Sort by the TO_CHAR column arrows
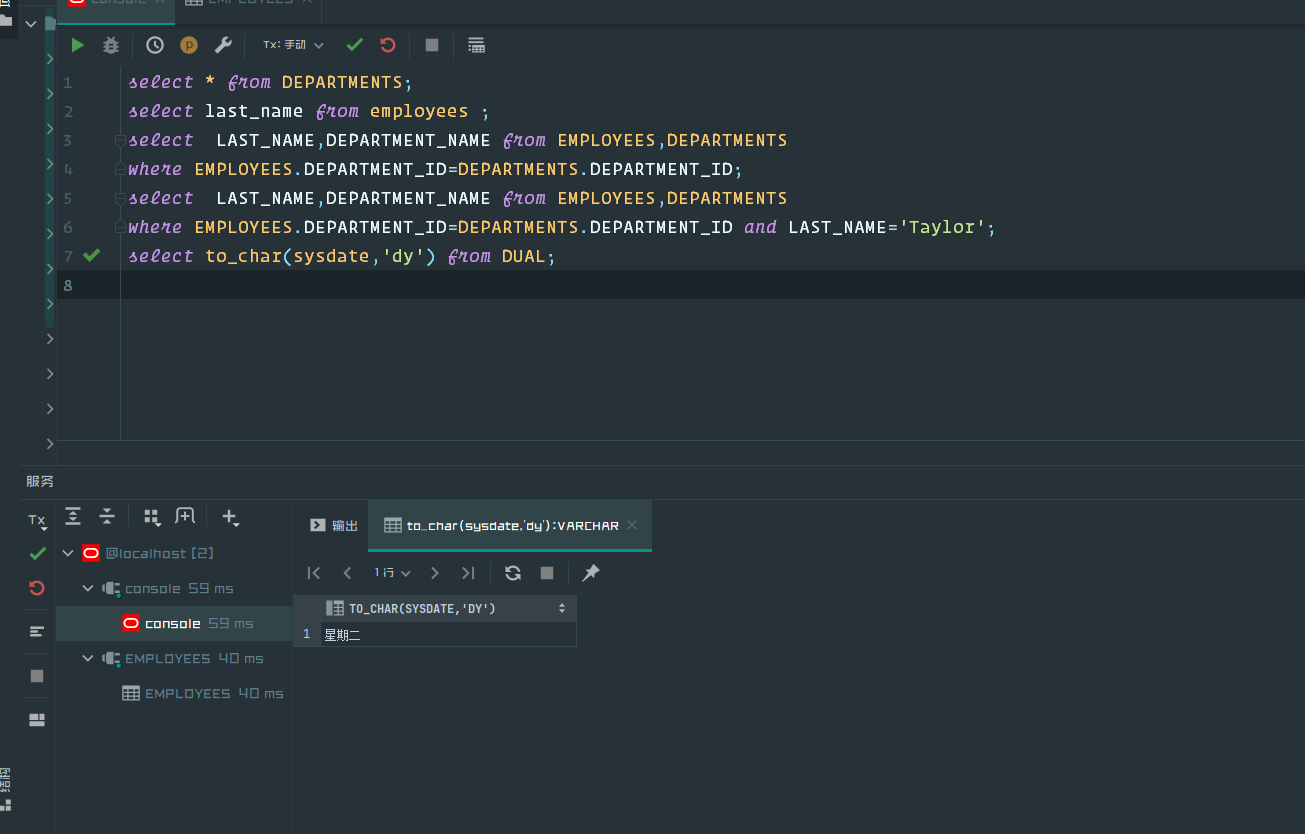The width and height of the screenshot is (1305, 834). 562,608
